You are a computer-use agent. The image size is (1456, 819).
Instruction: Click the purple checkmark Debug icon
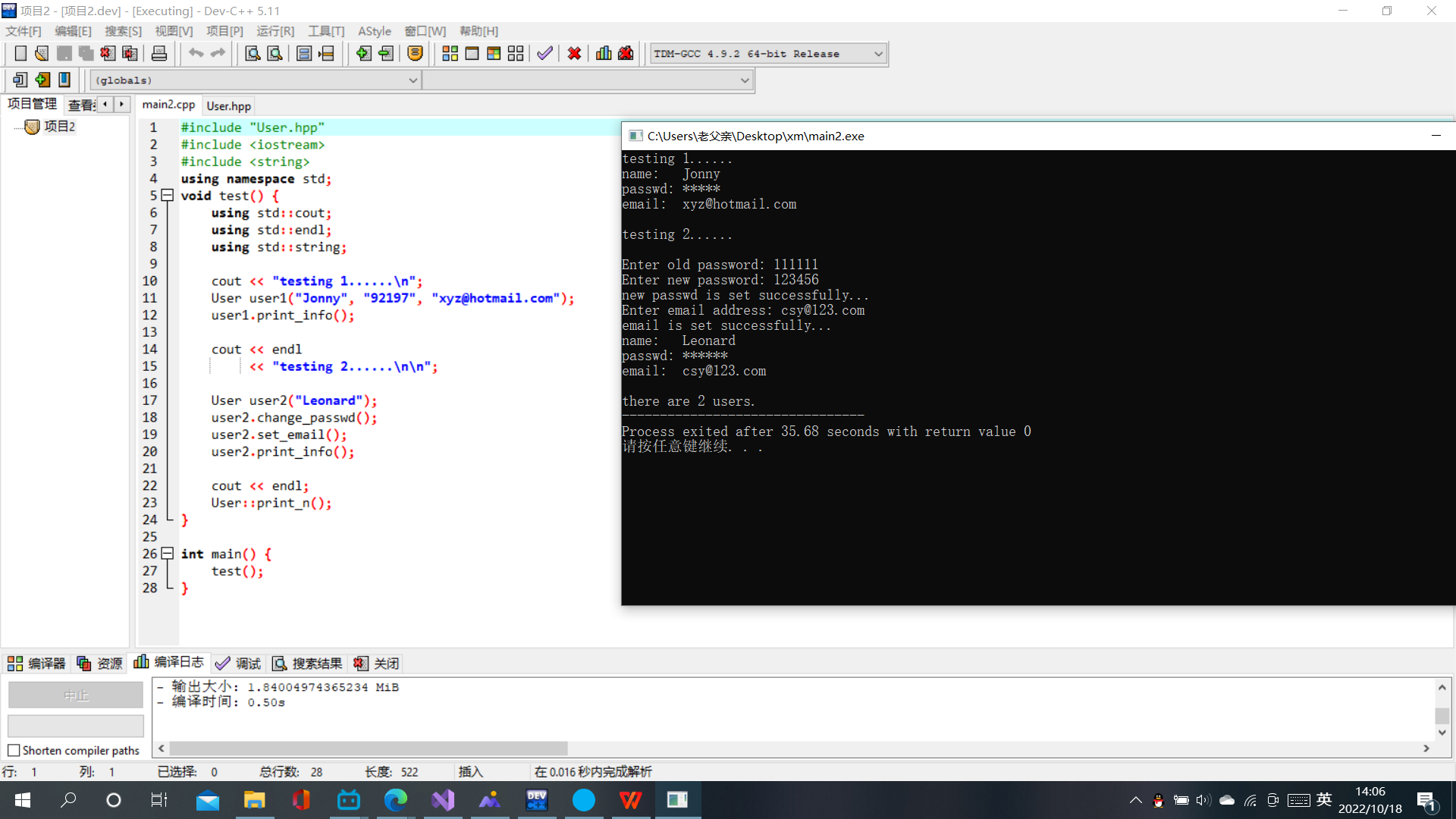point(544,54)
